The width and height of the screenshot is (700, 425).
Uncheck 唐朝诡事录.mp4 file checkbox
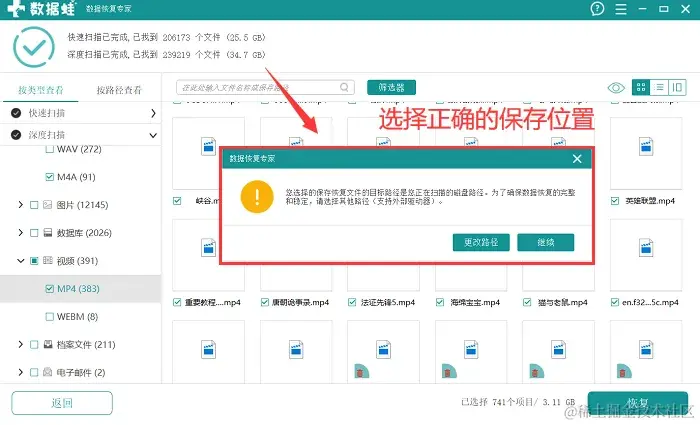click(264, 303)
